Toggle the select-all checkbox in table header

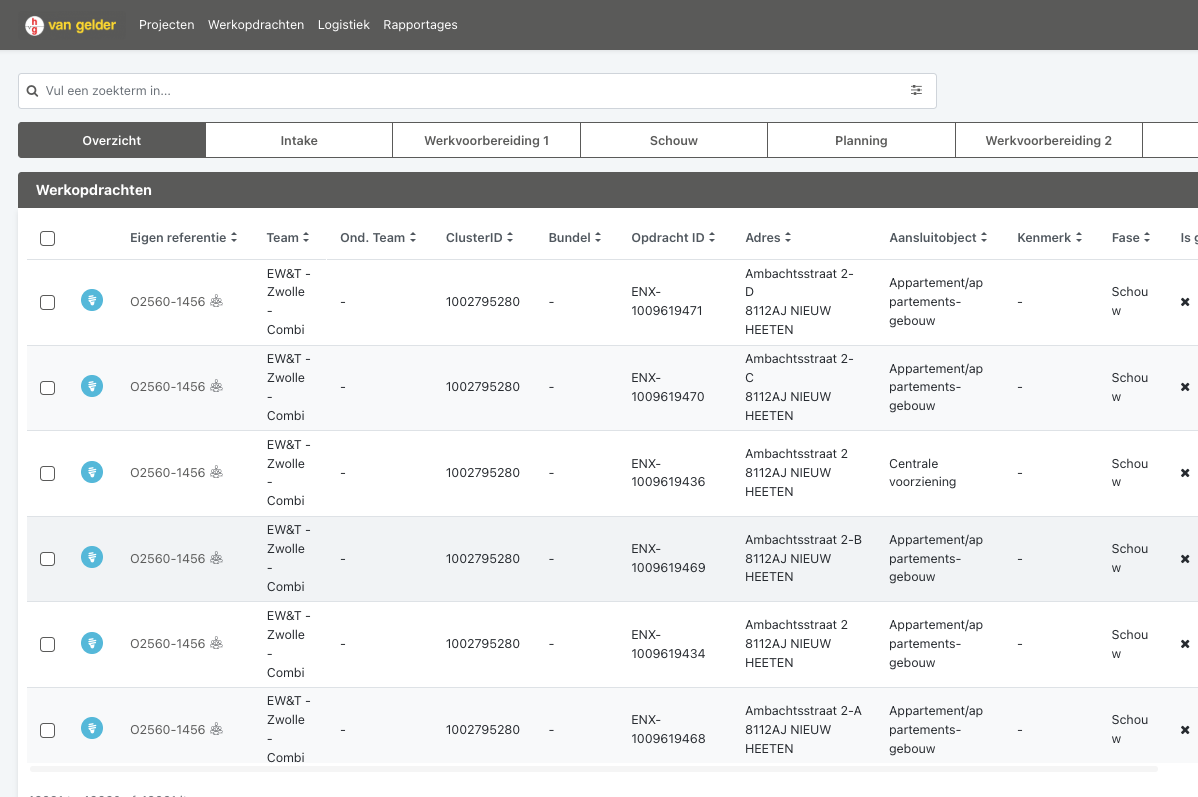[47, 238]
